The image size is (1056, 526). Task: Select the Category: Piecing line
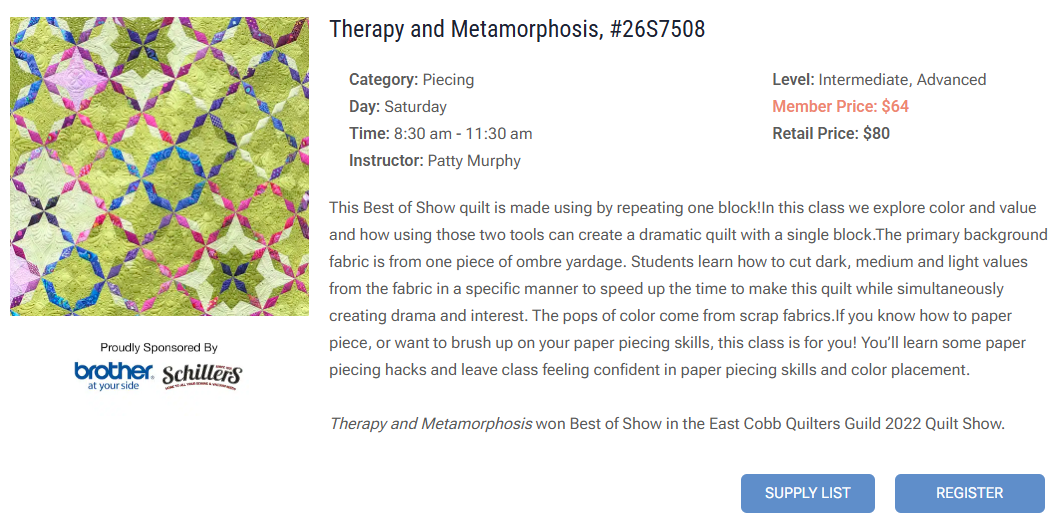tap(411, 80)
